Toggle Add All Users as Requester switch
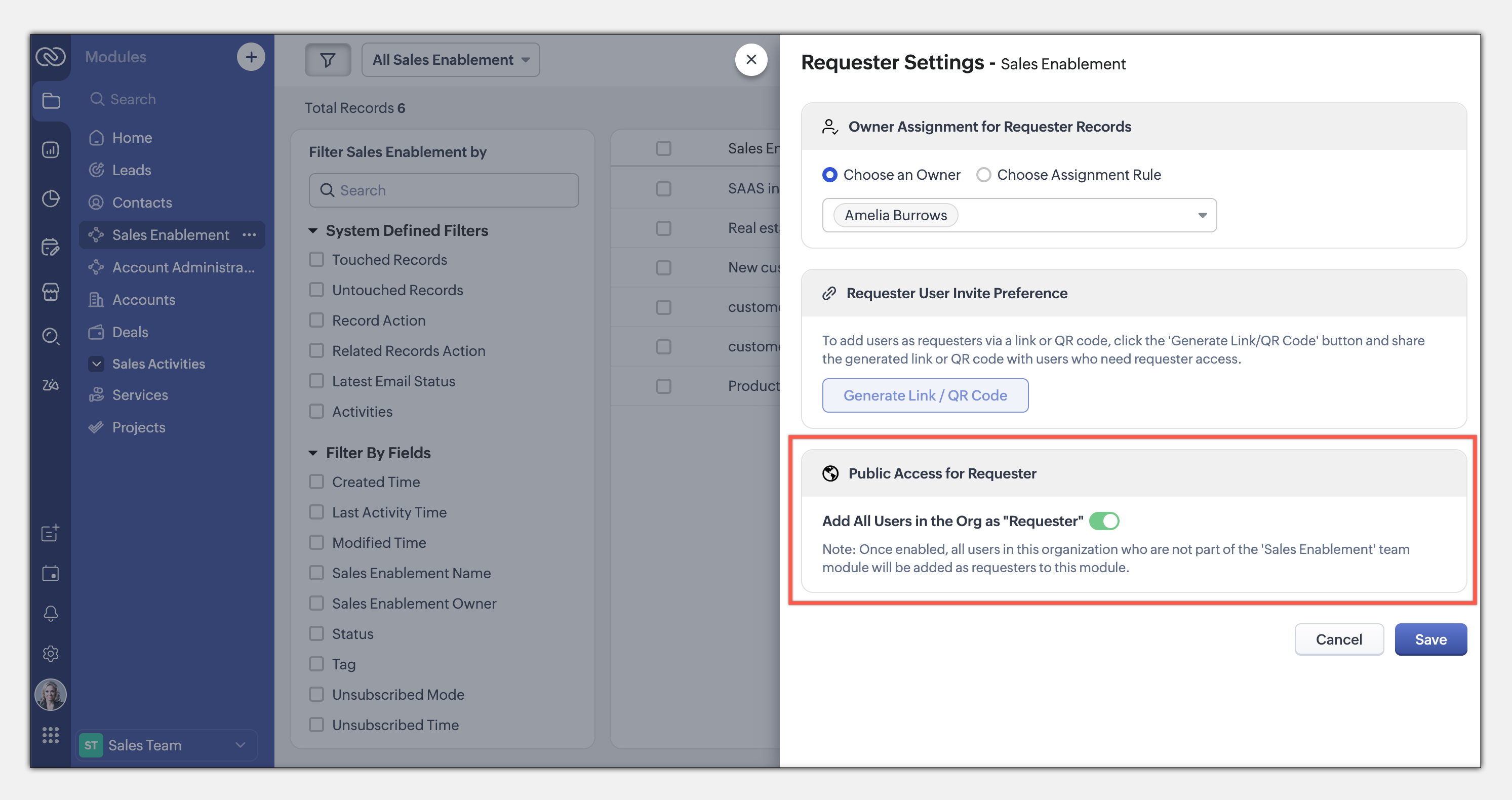This screenshot has width=1512, height=800. [1104, 521]
